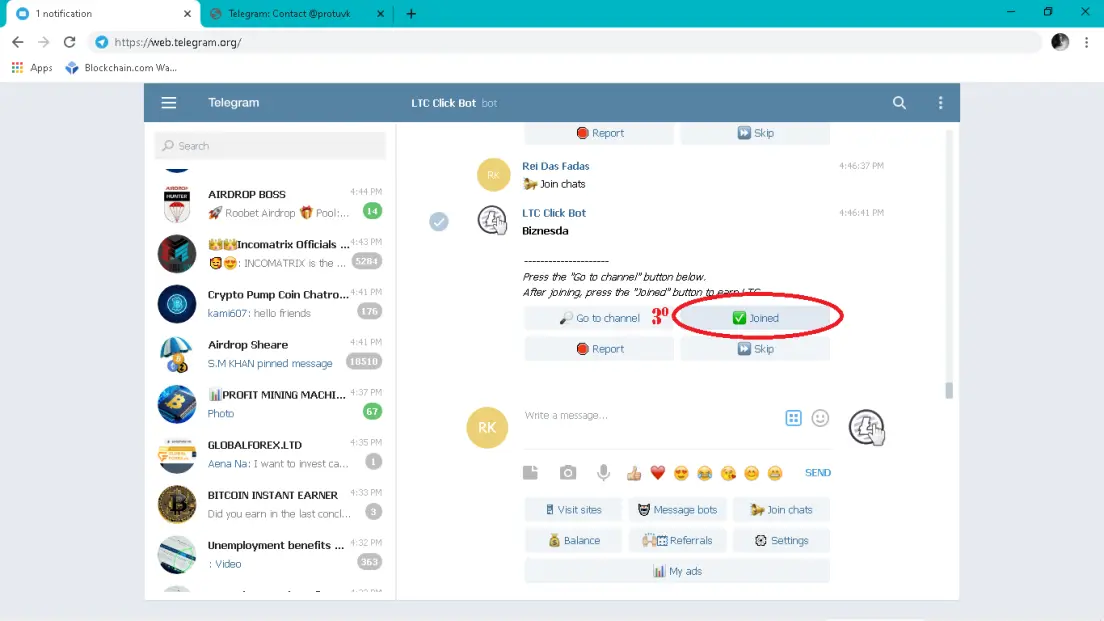This screenshot has width=1104, height=621.
Task: Click the SEND button
Action: click(817, 472)
